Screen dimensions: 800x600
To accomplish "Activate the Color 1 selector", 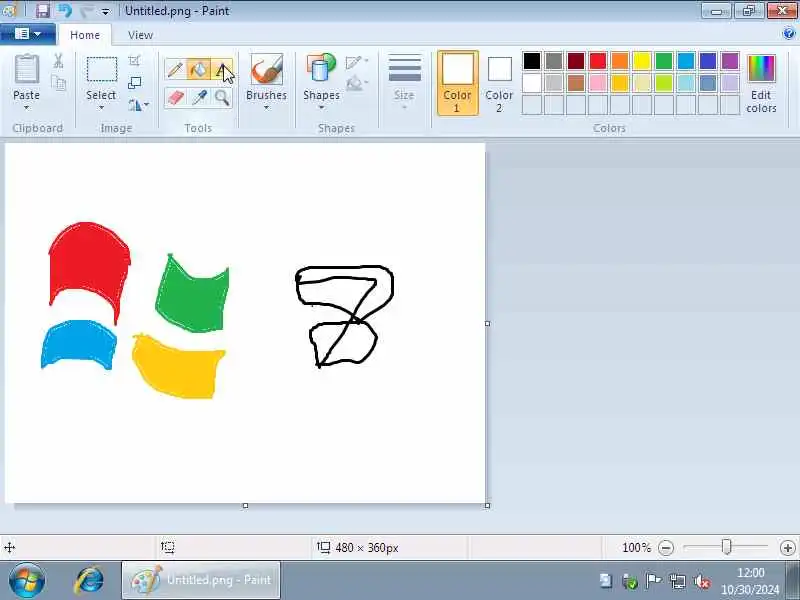I will pyautogui.click(x=458, y=83).
